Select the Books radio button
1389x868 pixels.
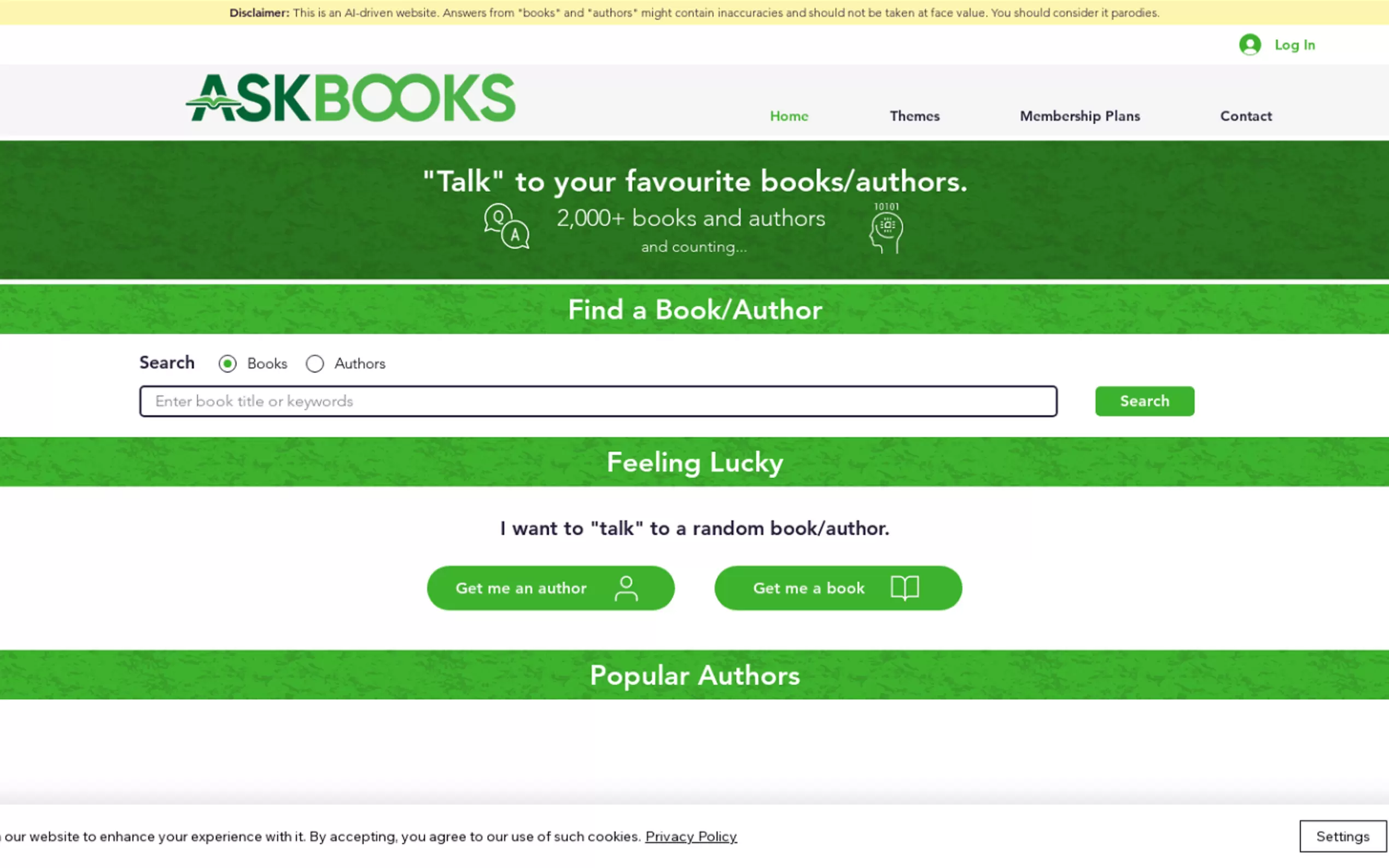(x=227, y=363)
